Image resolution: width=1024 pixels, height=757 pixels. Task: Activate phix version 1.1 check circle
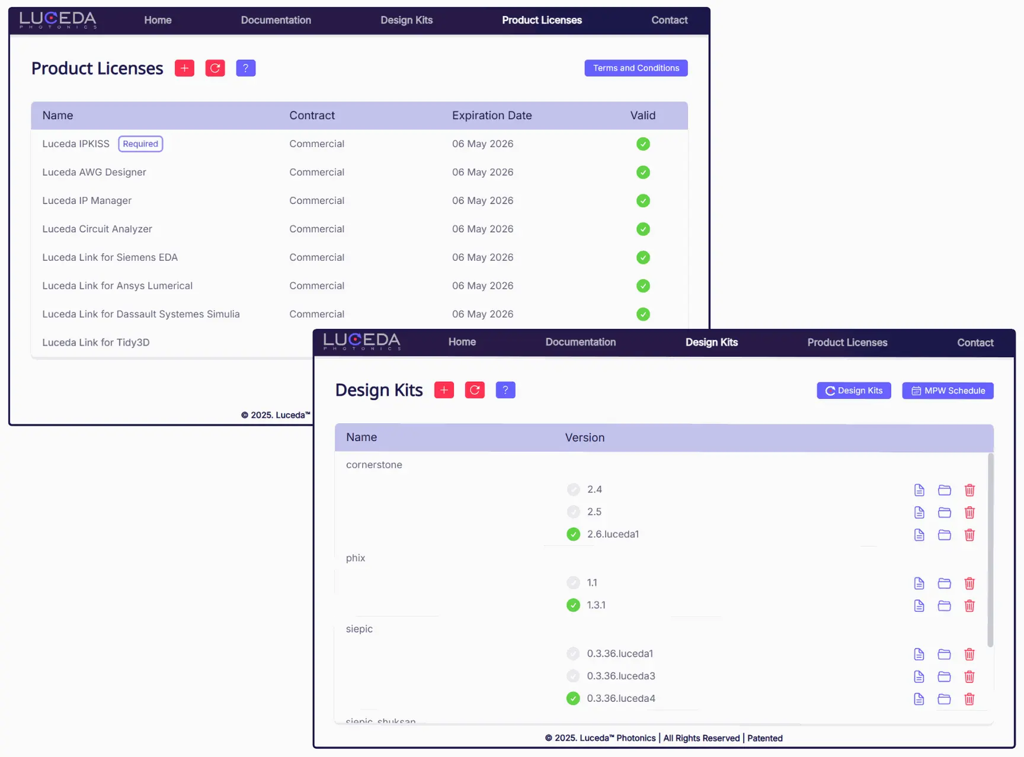[x=573, y=583]
